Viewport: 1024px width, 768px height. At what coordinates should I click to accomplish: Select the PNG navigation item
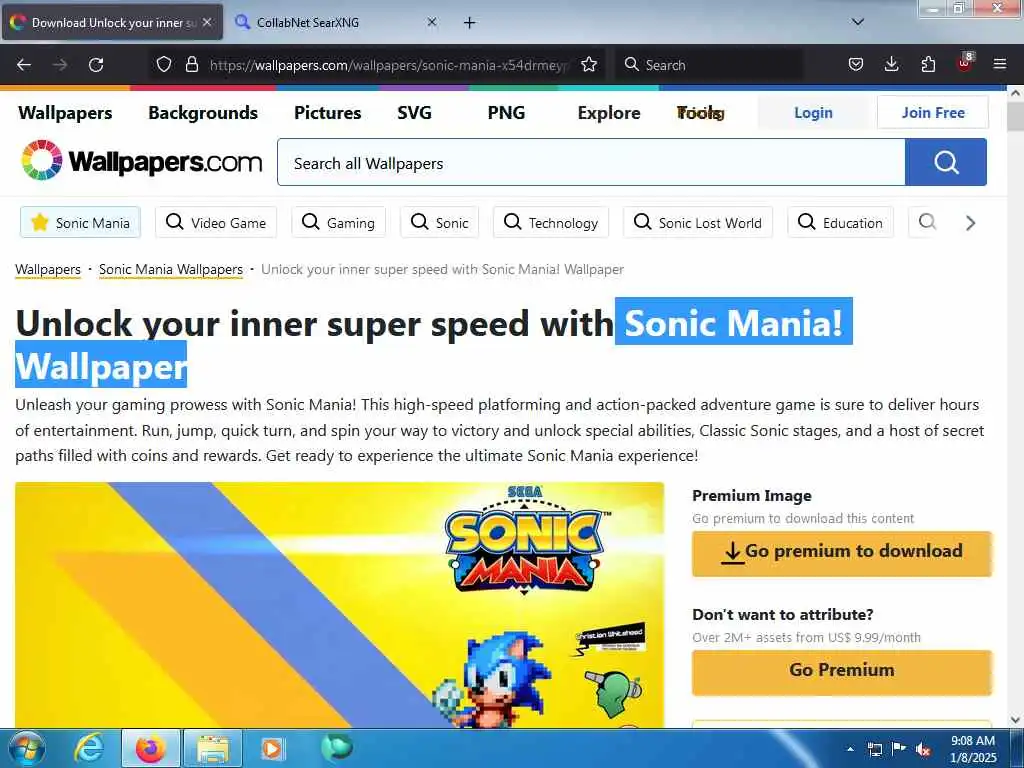coord(506,113)
